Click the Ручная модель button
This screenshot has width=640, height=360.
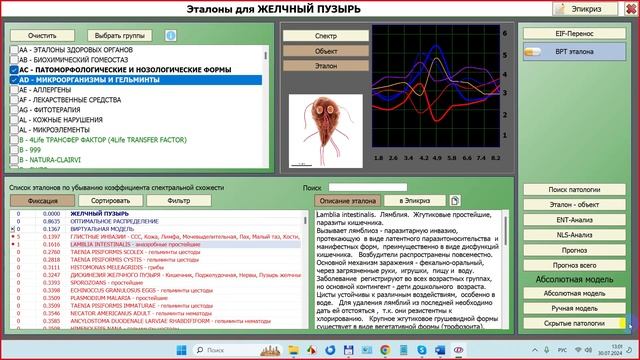(574, 308)
